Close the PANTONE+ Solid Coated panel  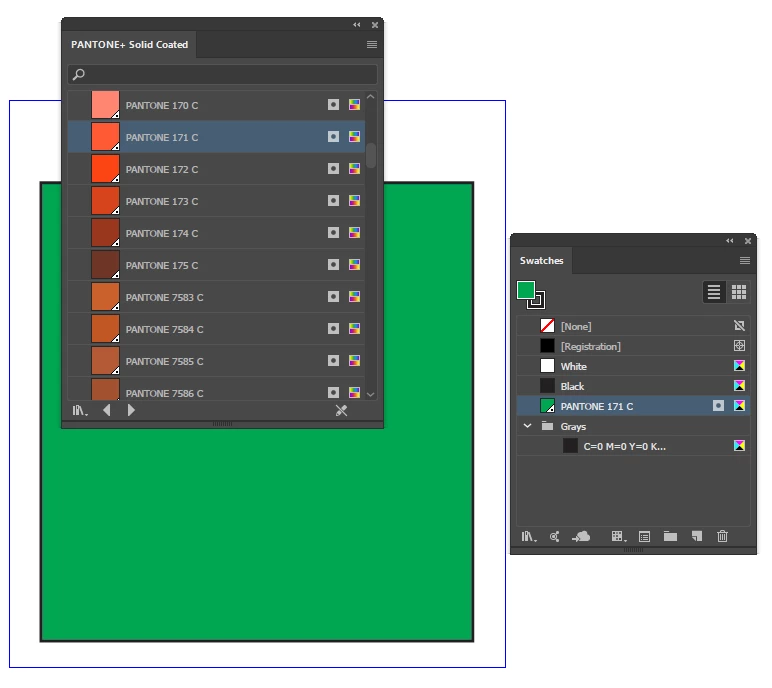[375, 25]
